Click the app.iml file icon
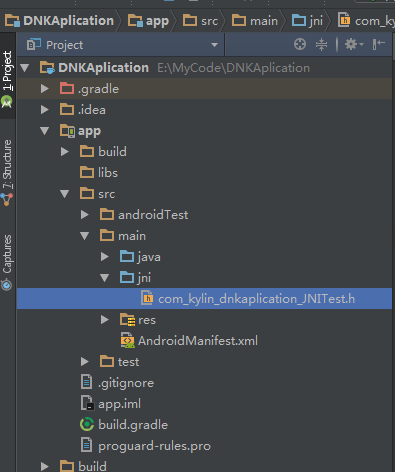The image size is (395, 472). 87,403
